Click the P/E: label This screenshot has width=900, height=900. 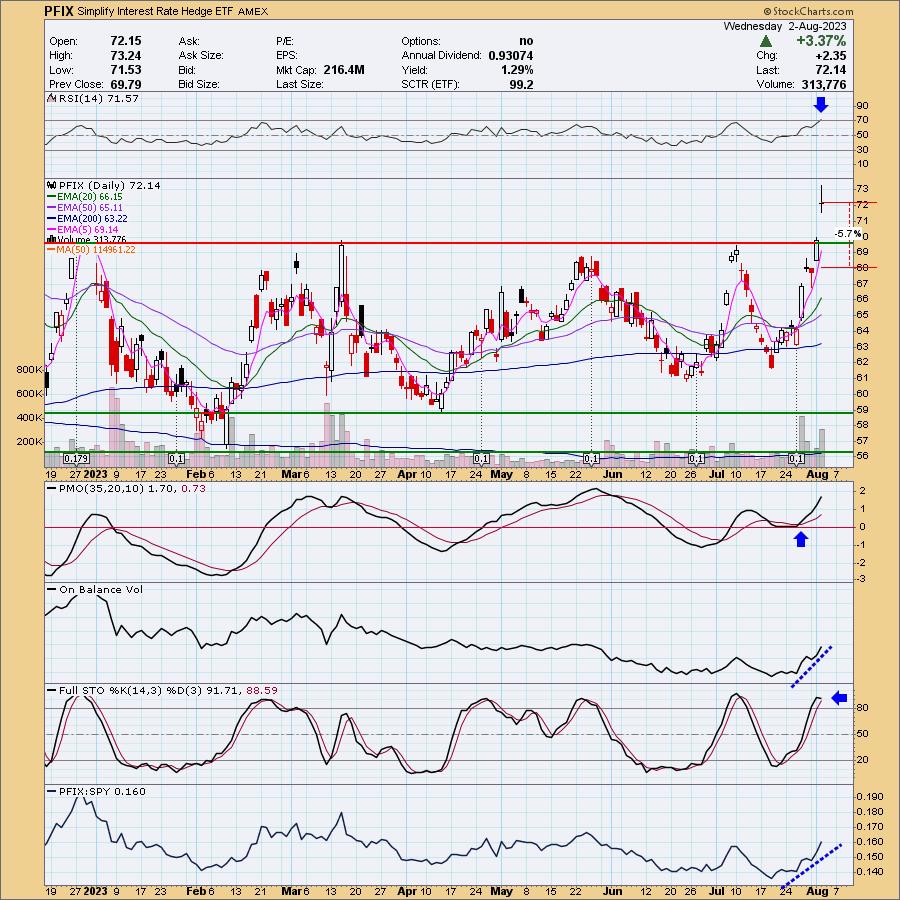pyautogui.click(x=285, y=41)
